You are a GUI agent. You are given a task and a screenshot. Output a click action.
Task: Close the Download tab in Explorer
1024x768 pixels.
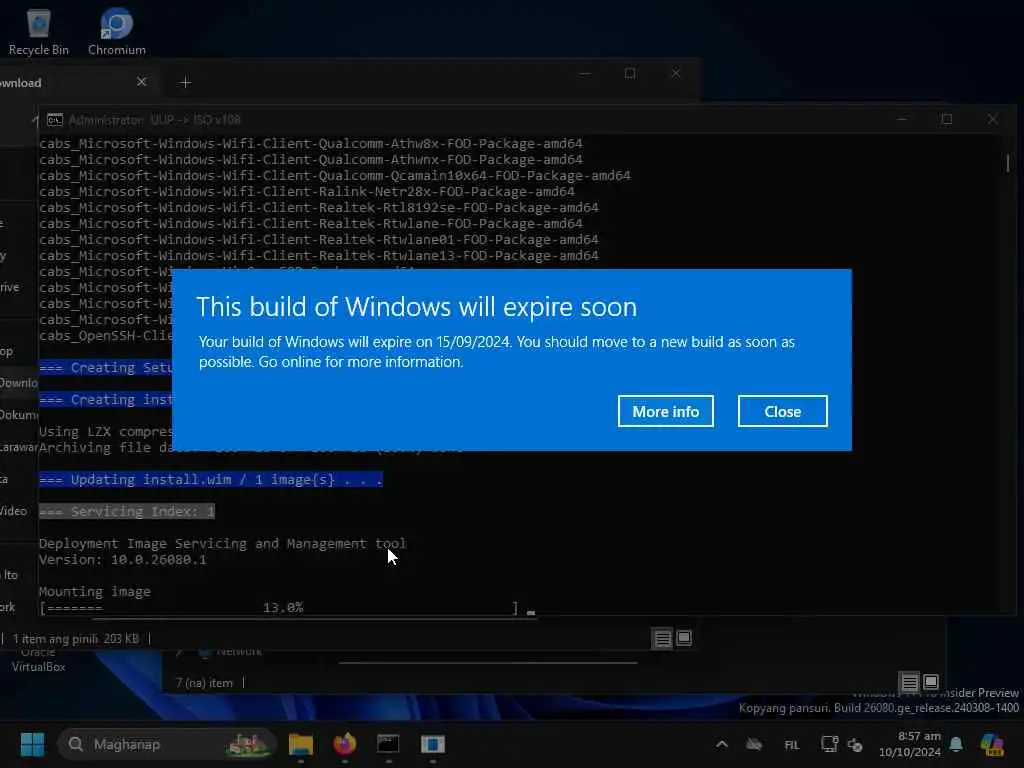142,82
